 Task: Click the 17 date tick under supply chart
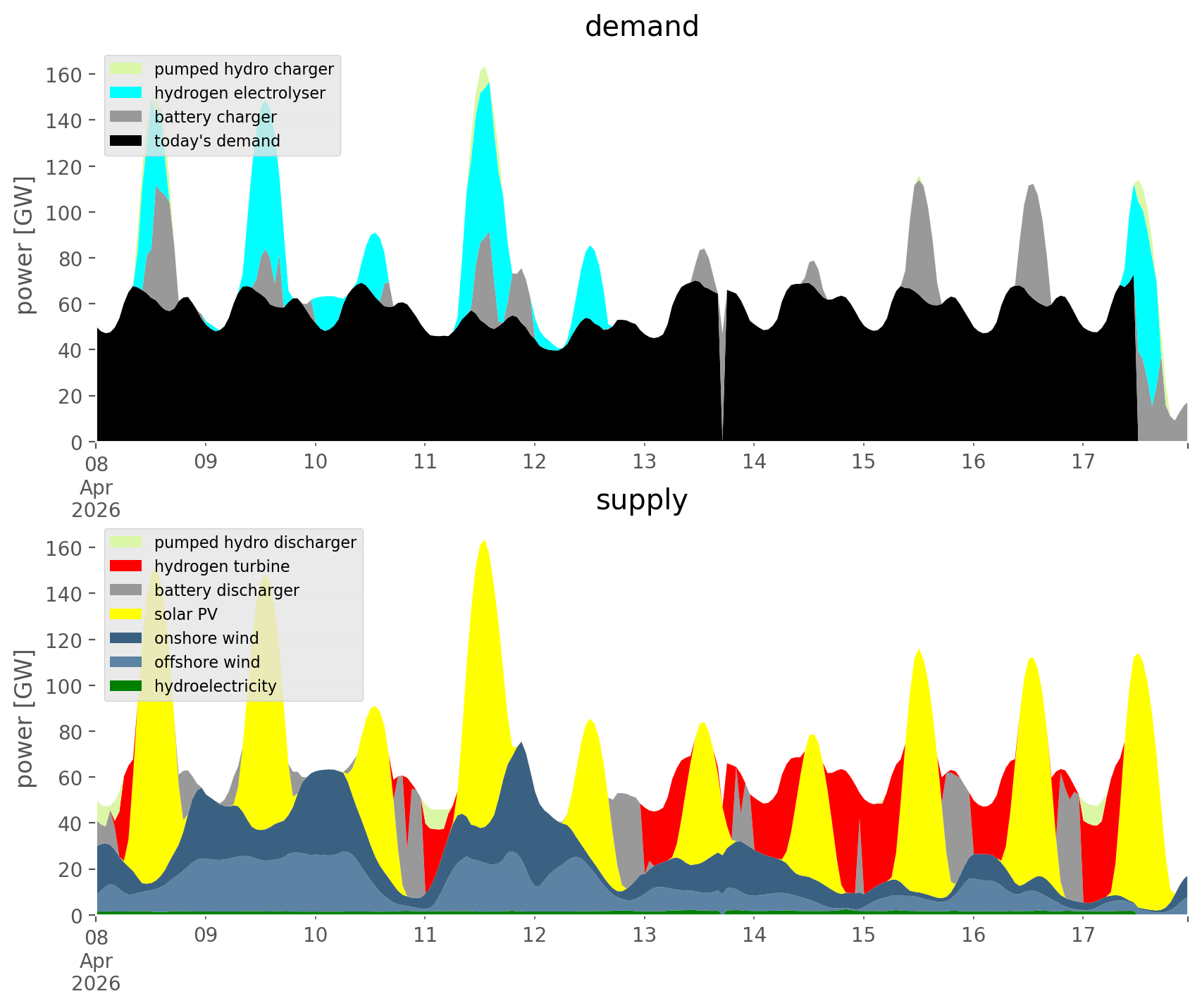coord(1083,935)
